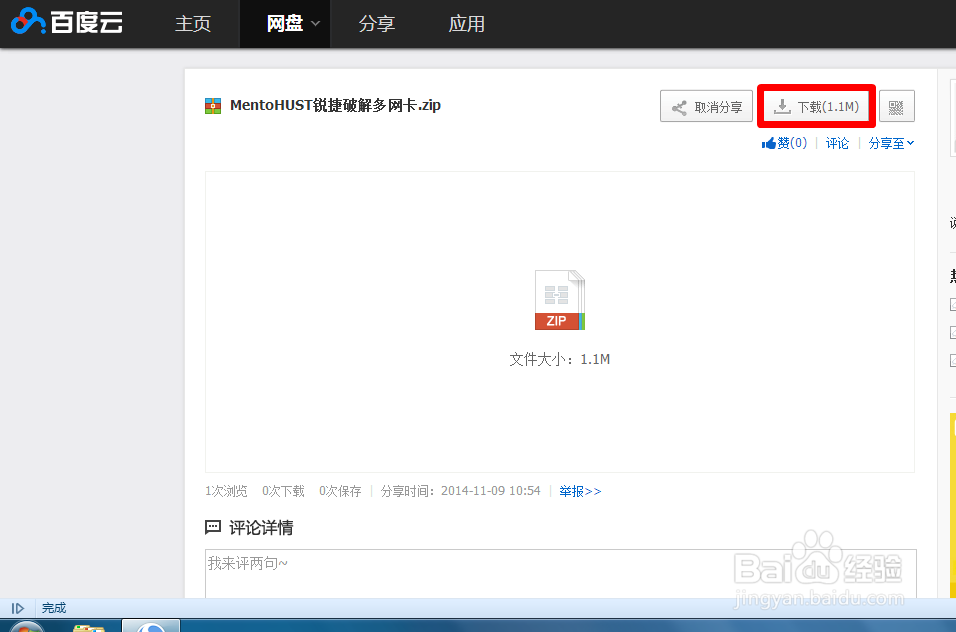
Task: Click the 评论 comment link
Action: [837, 142]
